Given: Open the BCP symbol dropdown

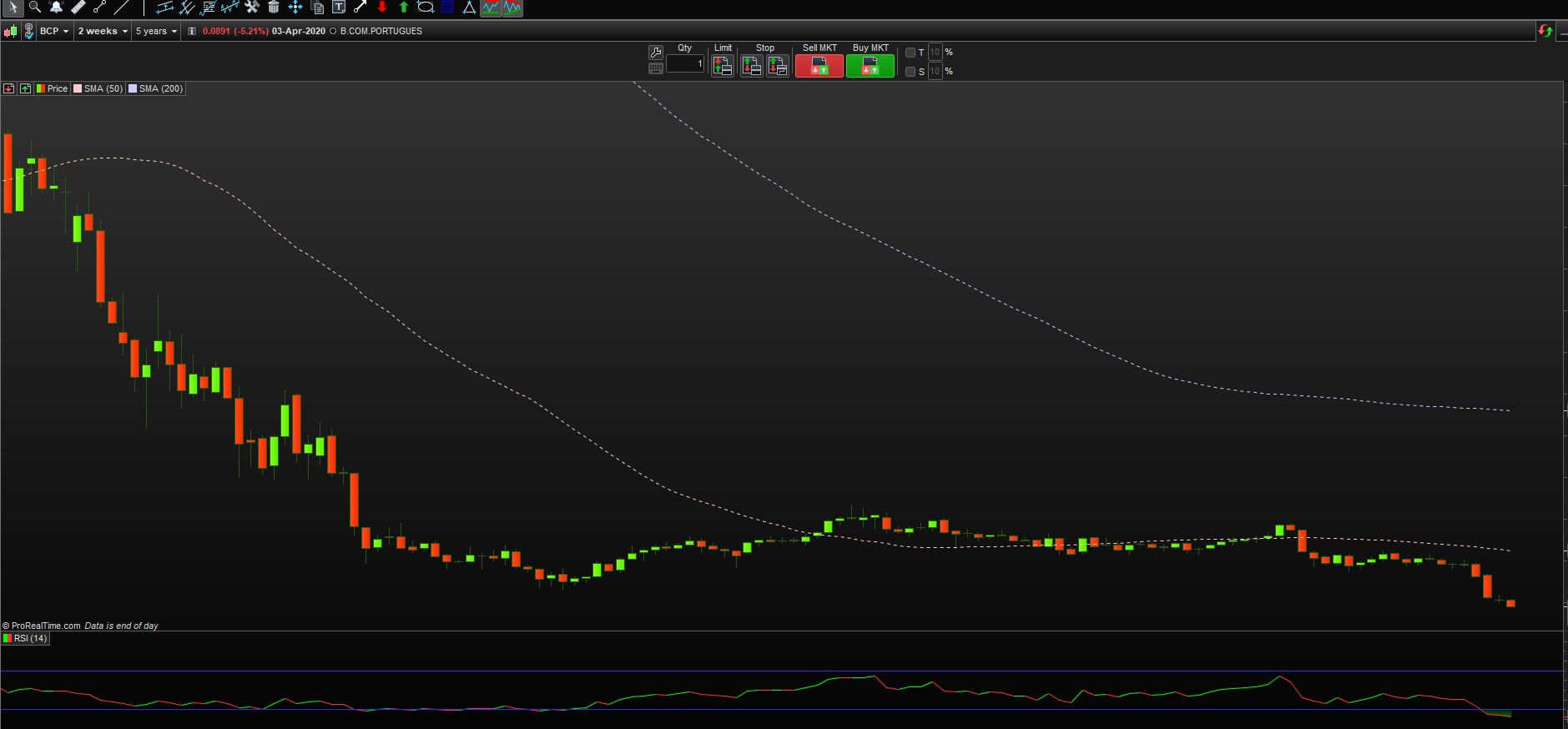Looking at the screenshot, I should 54,31.
